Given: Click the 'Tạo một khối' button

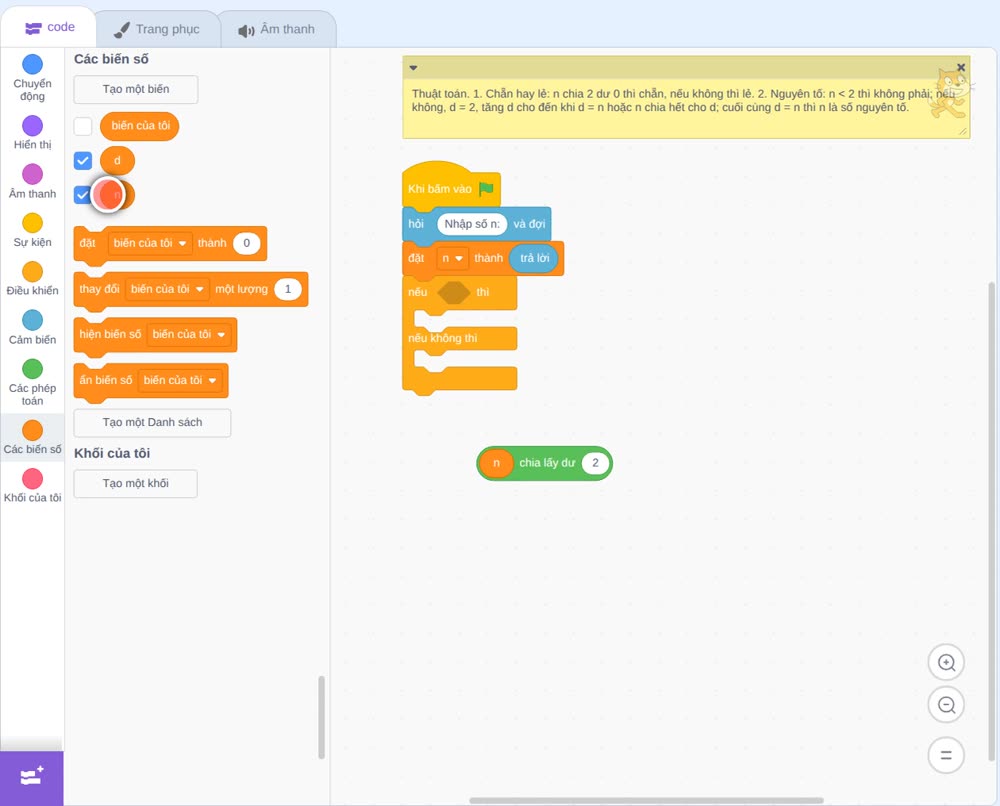Looking at the screenshot, I should (x=136, y=483).
